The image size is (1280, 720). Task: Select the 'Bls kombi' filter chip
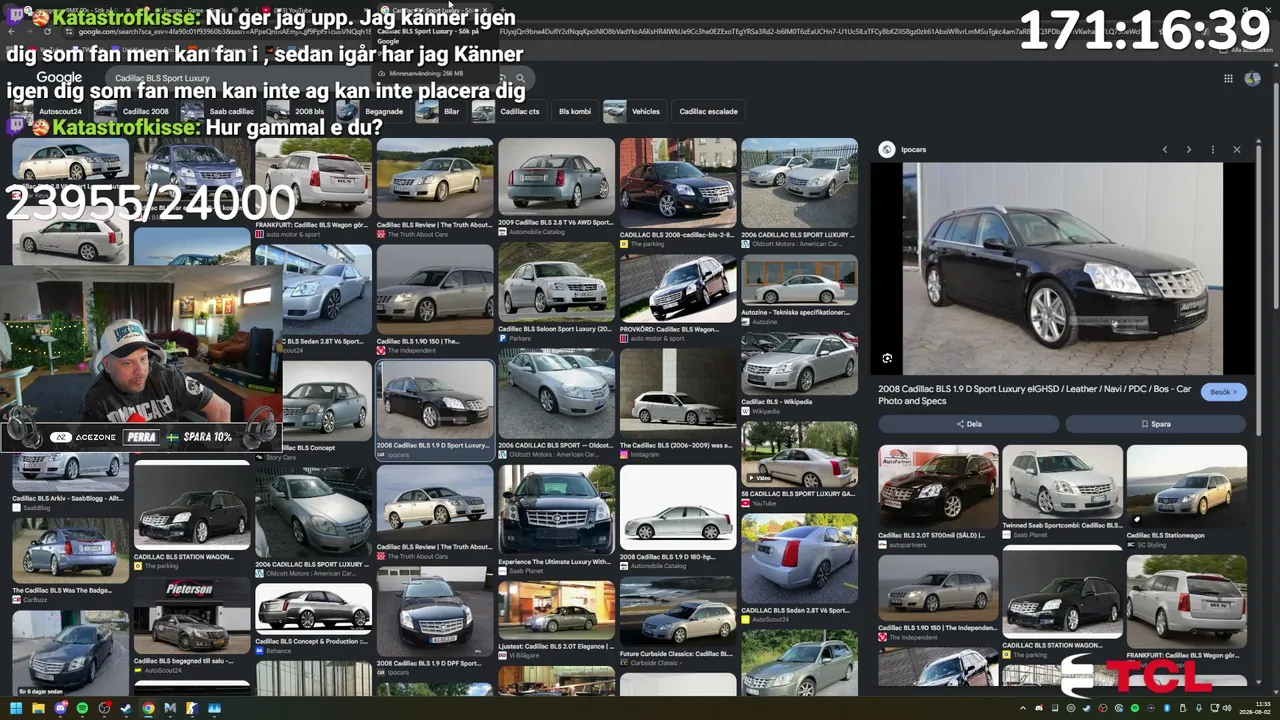(x=574, y=111)
